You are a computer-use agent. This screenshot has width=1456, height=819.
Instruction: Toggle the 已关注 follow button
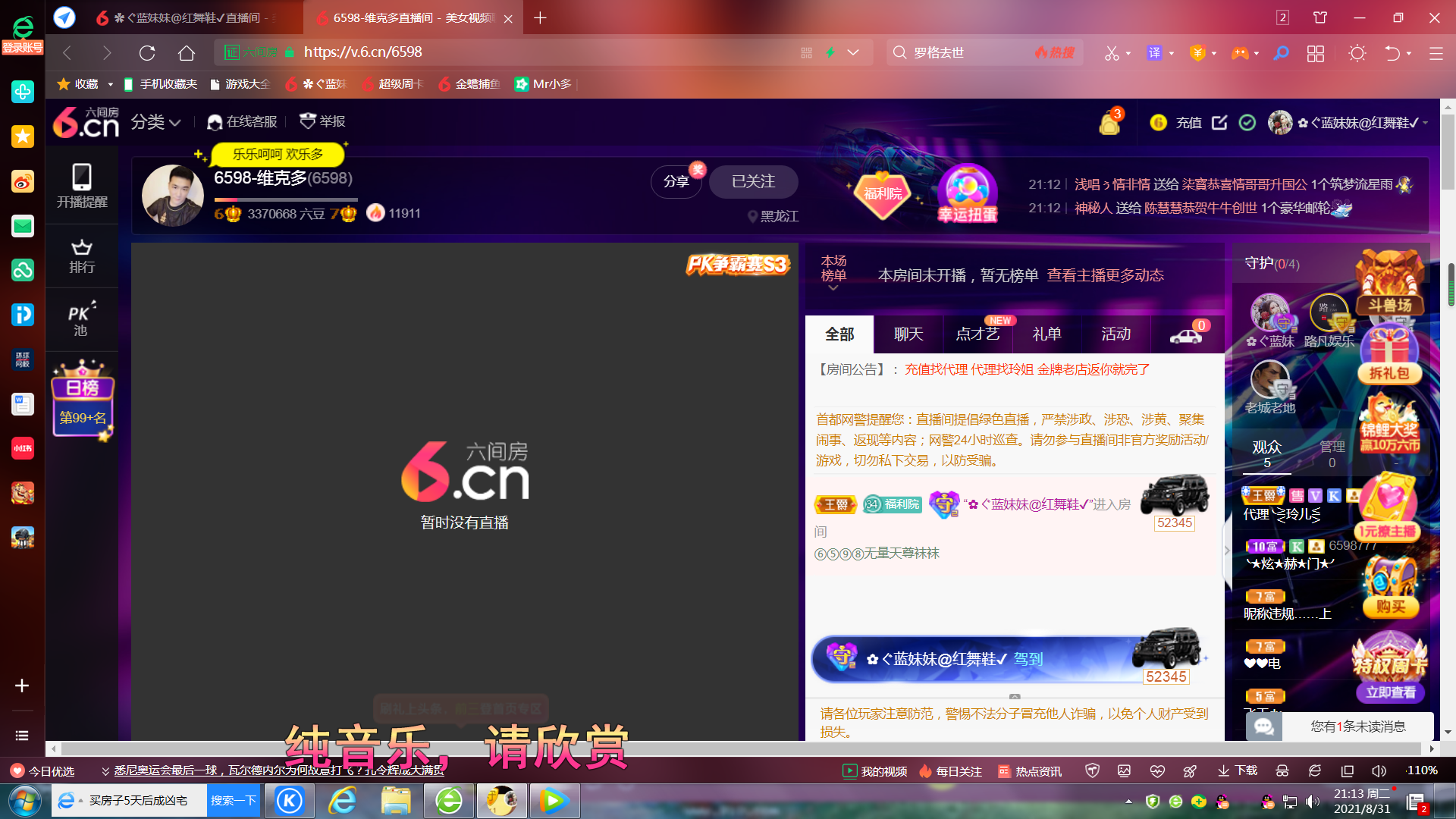coord(753,182)
